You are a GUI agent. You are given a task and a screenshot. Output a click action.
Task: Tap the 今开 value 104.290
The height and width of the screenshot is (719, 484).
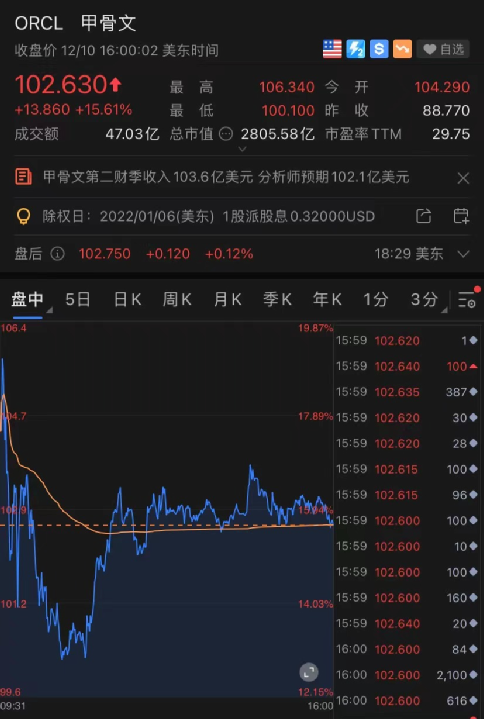coord(442,87)
